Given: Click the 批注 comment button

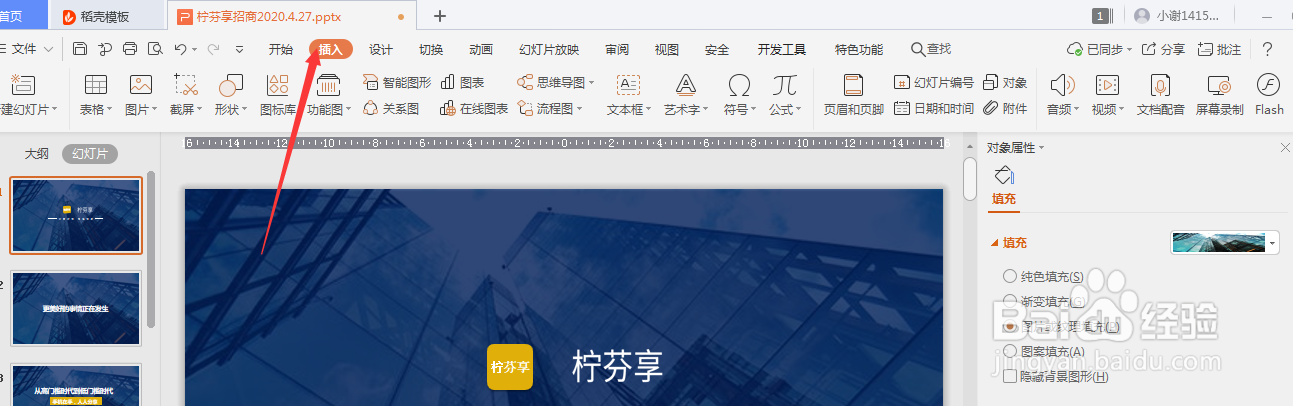Looking at the screenshot, I should coord(1219,49).
